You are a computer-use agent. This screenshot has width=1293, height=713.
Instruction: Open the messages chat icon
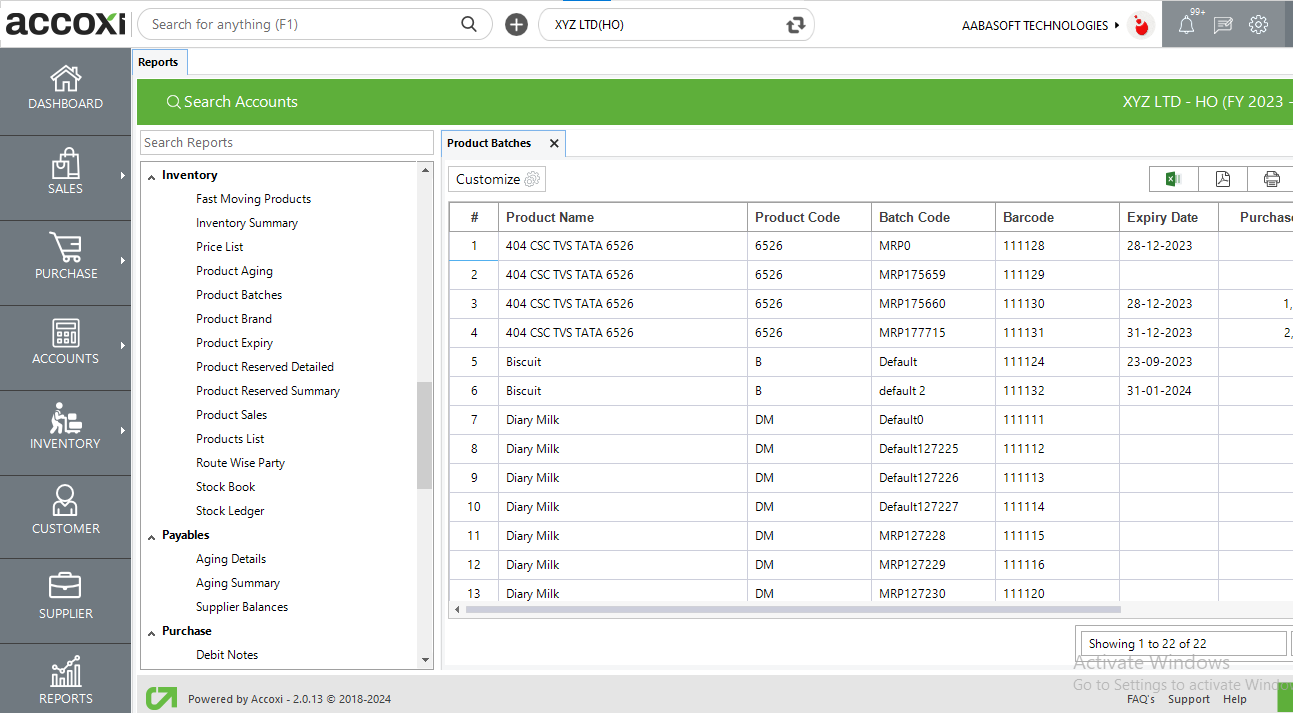click(1222, 25)
